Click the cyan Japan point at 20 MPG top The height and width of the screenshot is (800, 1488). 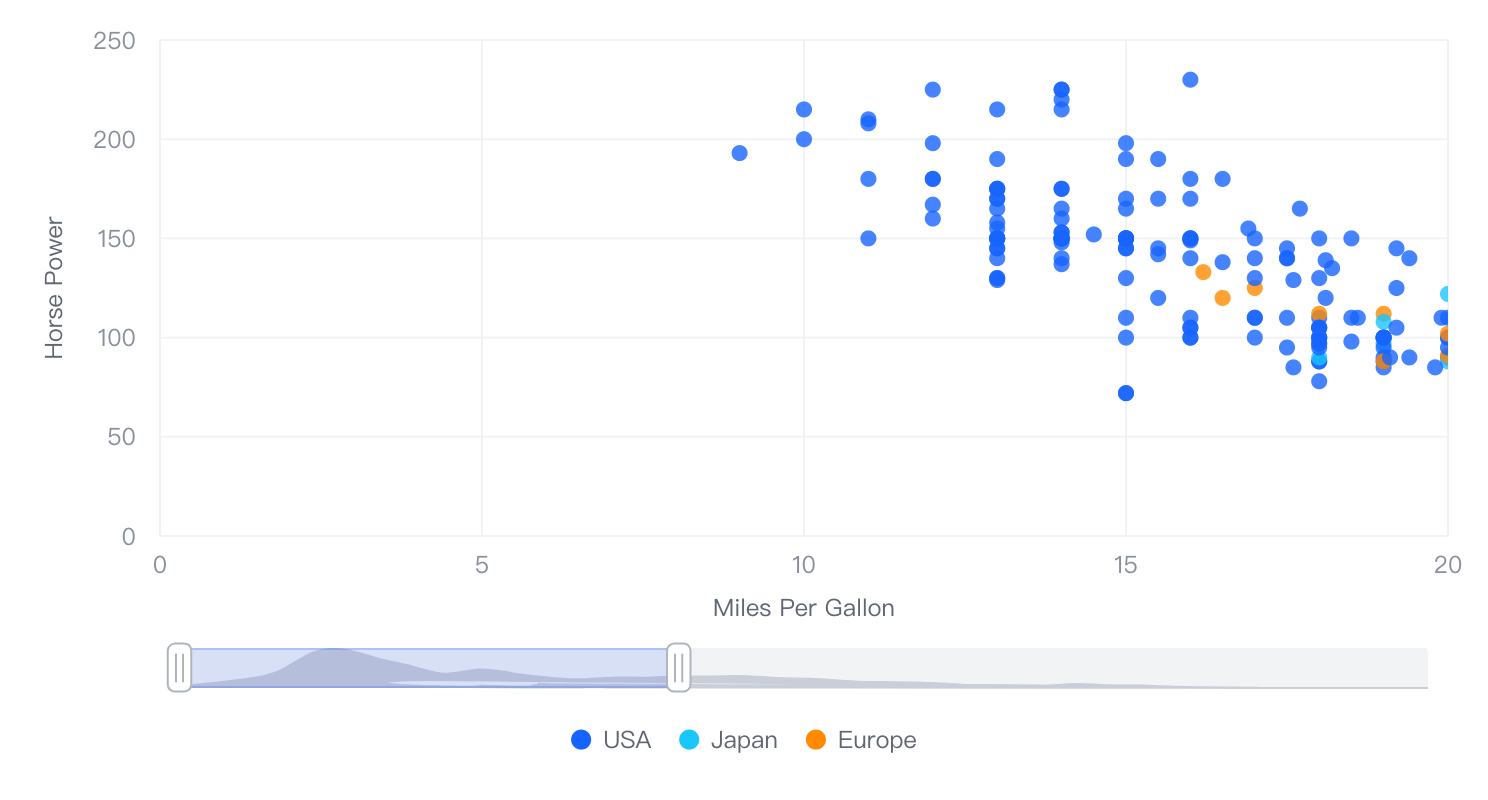click(x=1446, y=294)
